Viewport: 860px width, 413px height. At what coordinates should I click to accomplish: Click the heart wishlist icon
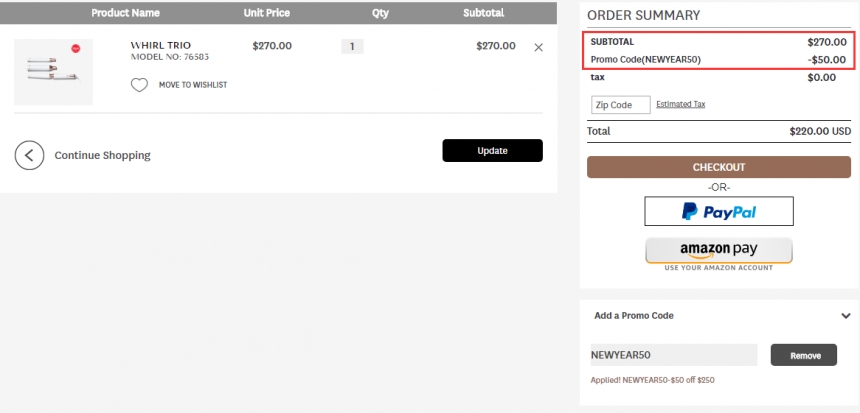[x=139, y=85]
